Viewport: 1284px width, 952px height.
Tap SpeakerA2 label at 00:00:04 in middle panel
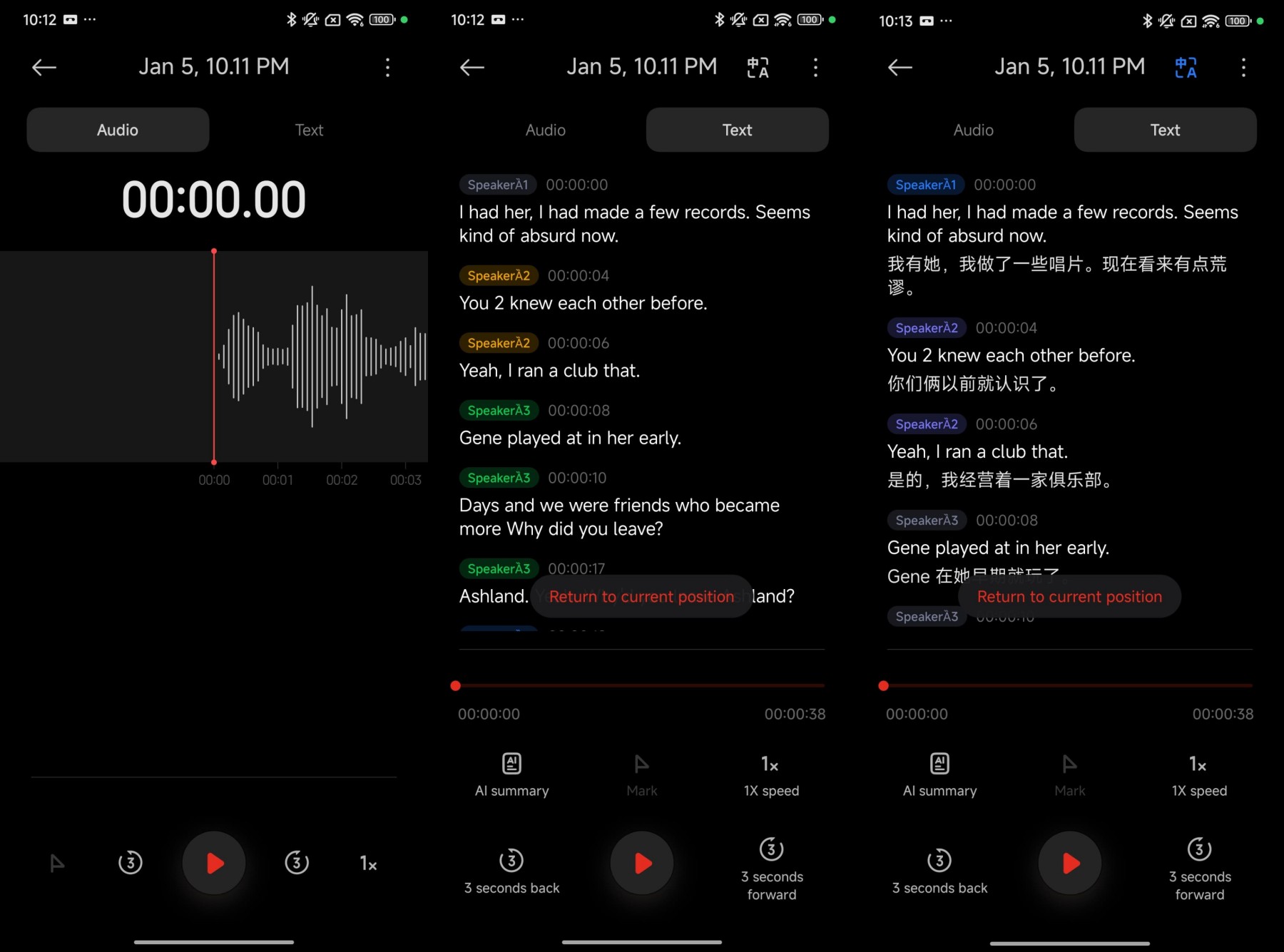tap(499, 275)
